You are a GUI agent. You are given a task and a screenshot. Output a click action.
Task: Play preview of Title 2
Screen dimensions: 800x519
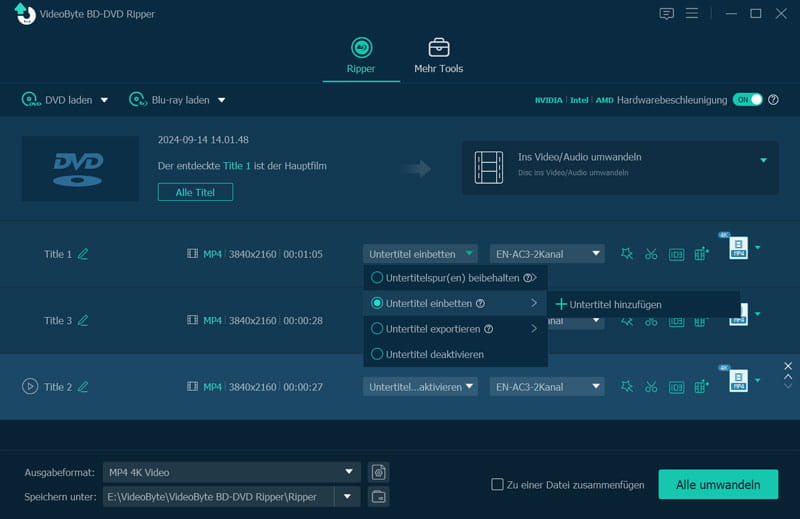click(30, 386)
